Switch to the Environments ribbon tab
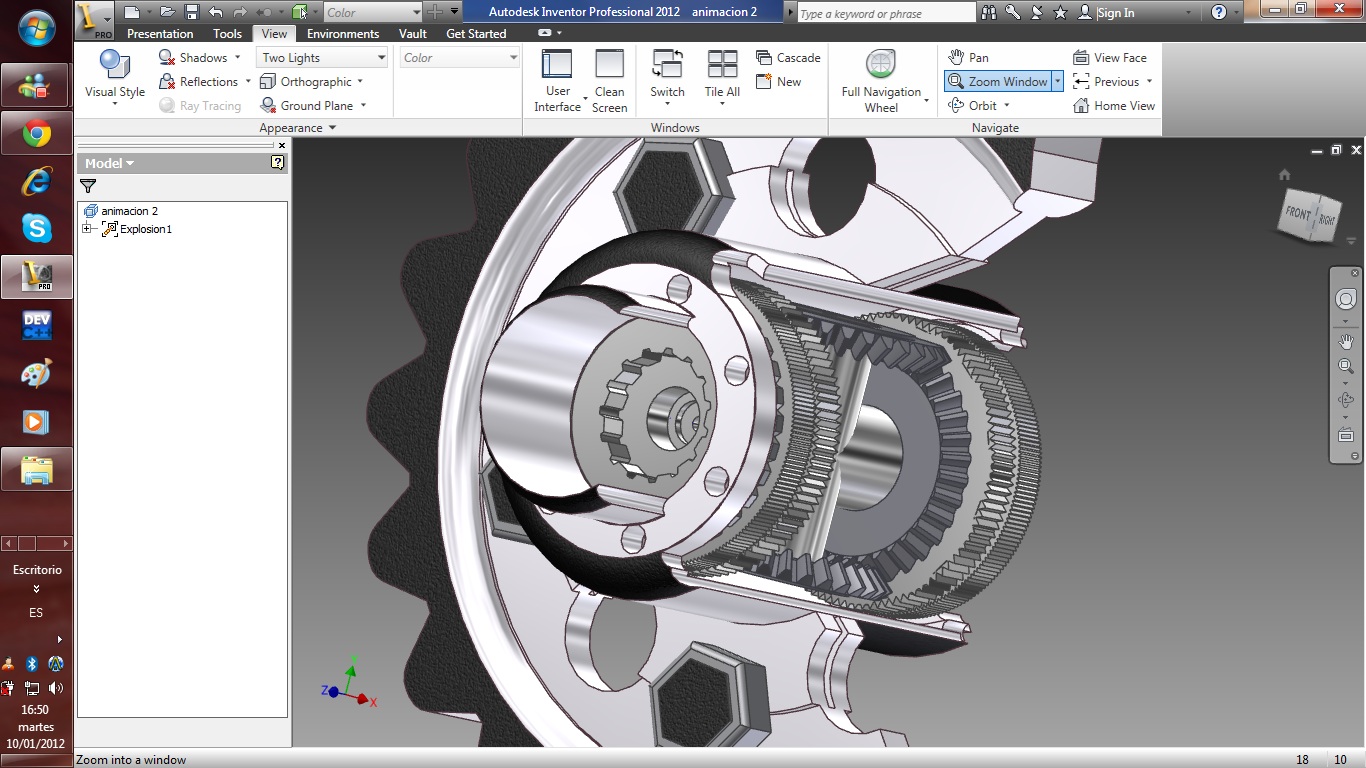 pyautogui.click(x=343, y=33)
